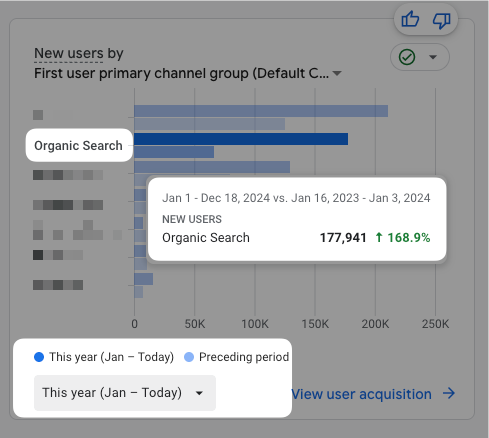Click the 250K axis label
This screenshot has width=489, height=438.
(435, 324)
